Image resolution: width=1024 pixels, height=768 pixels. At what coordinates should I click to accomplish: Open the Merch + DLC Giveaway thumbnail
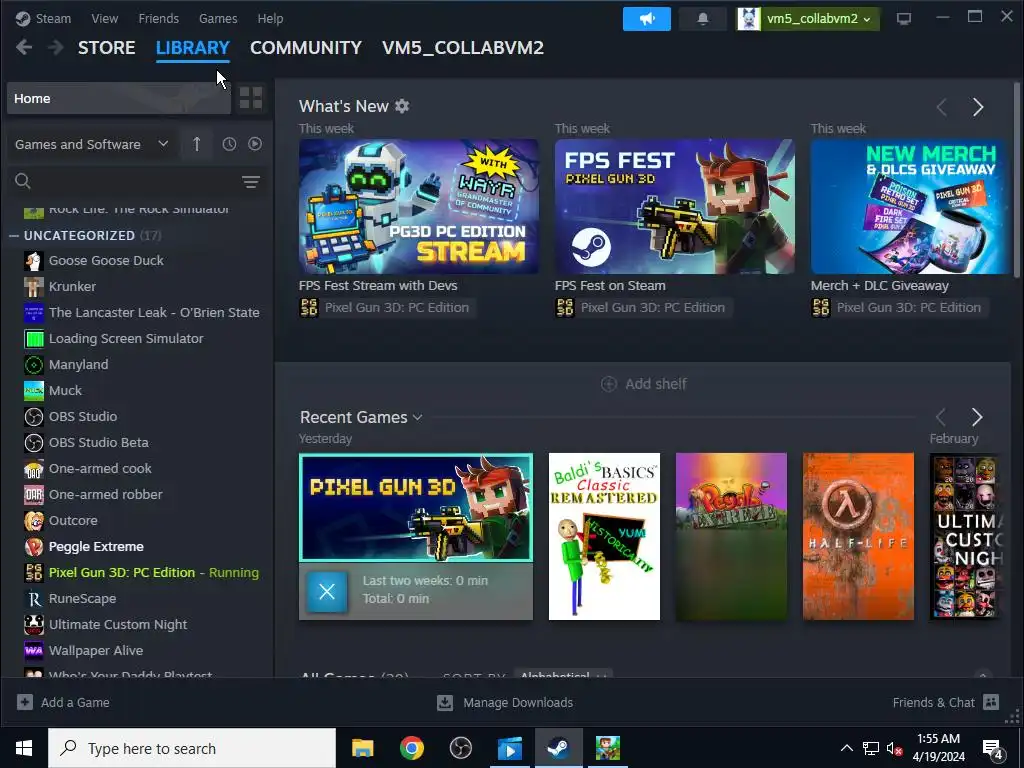point(910,206)
